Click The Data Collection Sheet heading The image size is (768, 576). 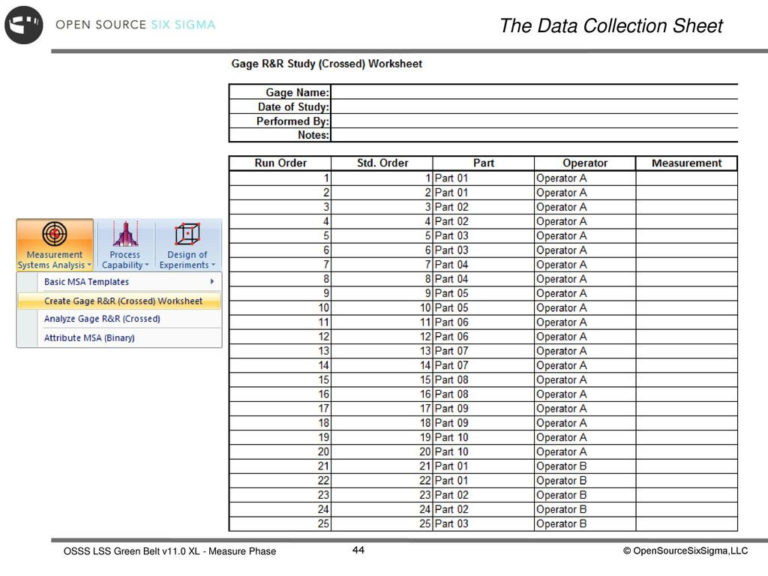pos(611,26)
